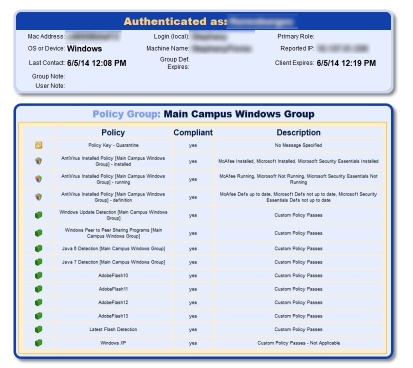Select the 'Windows XP' policy name
Viewport: 413px width, 368px height.
pos(113,343)
